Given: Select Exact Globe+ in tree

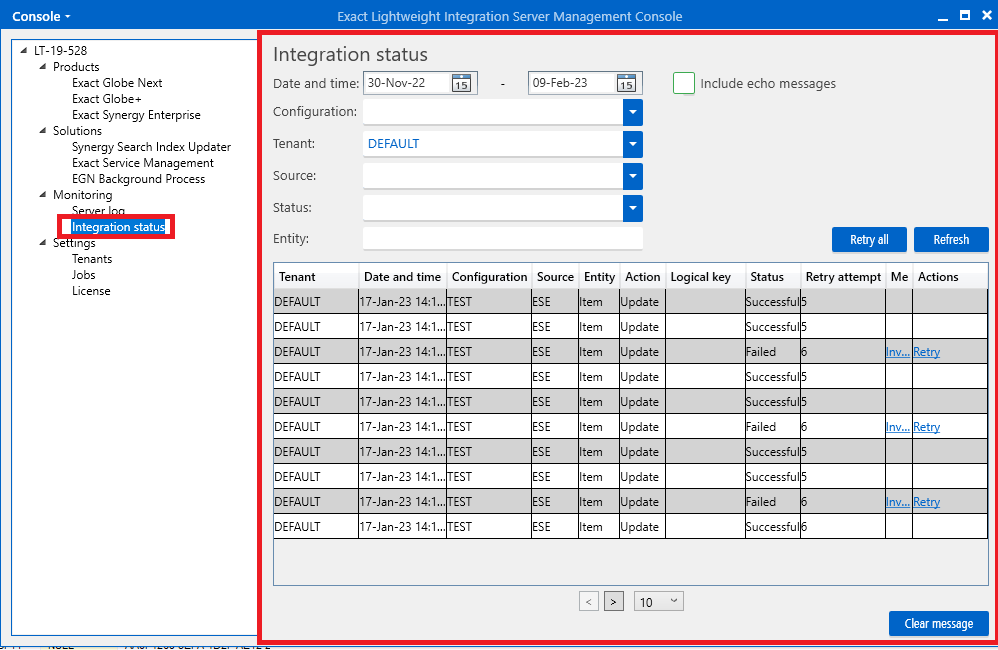Looking at the screenshot, I should 106,99.
